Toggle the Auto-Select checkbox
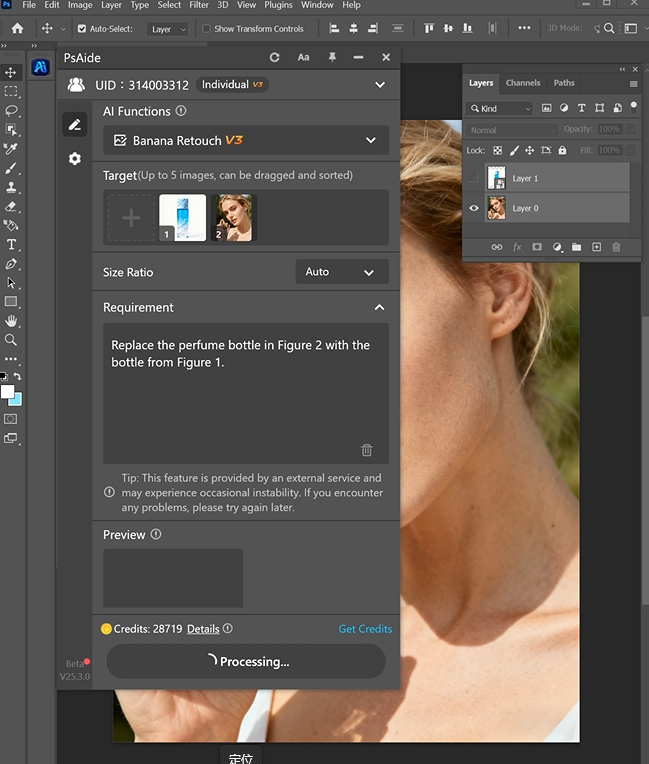 (x=82, y=29)
